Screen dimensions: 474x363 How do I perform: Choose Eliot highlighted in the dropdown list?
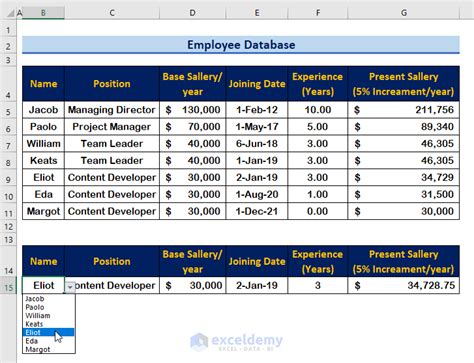point(49,332)
